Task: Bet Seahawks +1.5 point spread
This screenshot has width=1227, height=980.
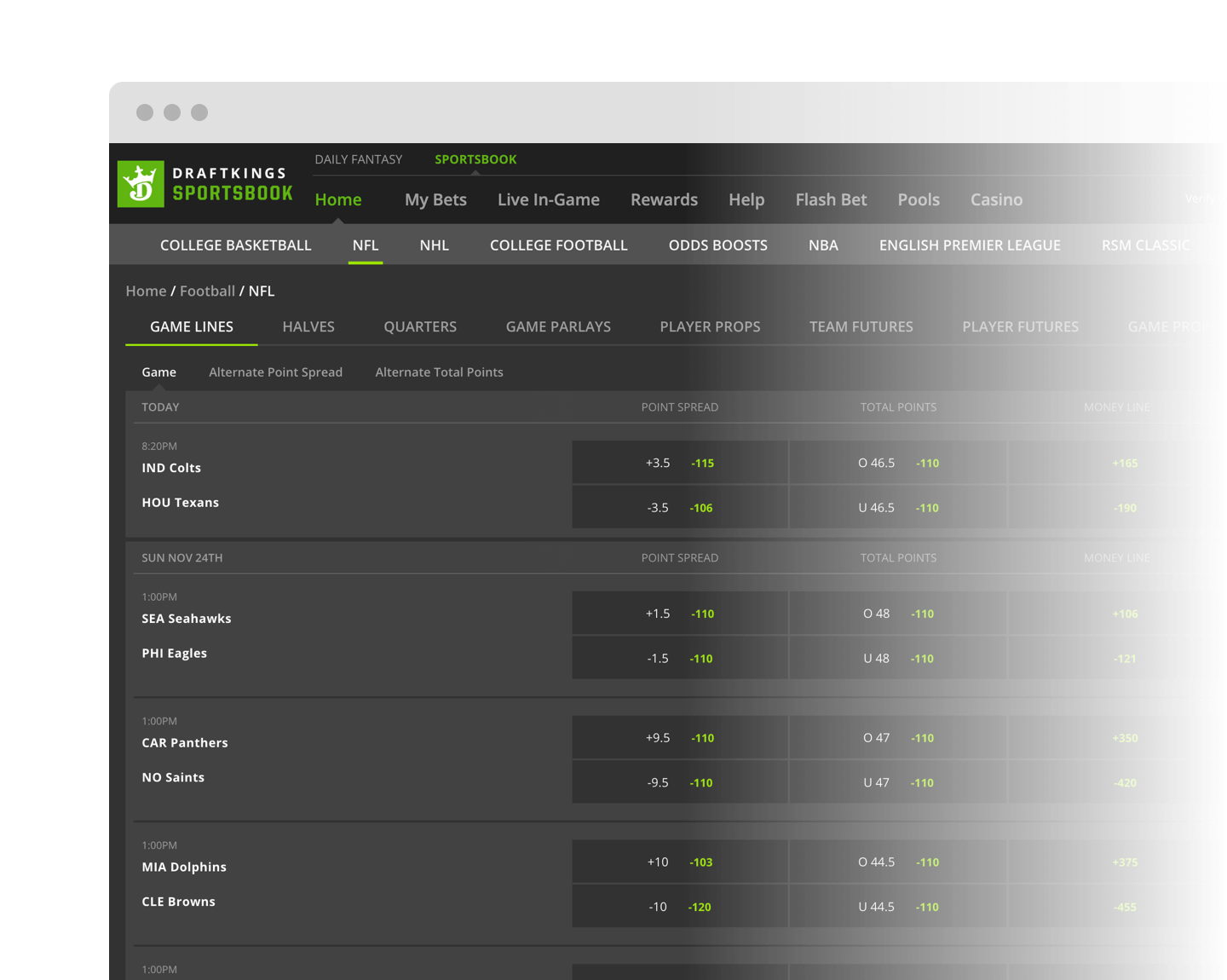Action: pyautogui.click(x=680, y=614)
